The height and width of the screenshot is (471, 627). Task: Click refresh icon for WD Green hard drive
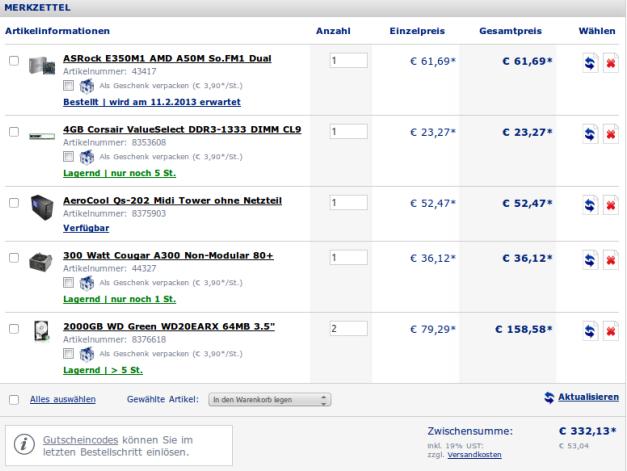(x=590, y=331)
